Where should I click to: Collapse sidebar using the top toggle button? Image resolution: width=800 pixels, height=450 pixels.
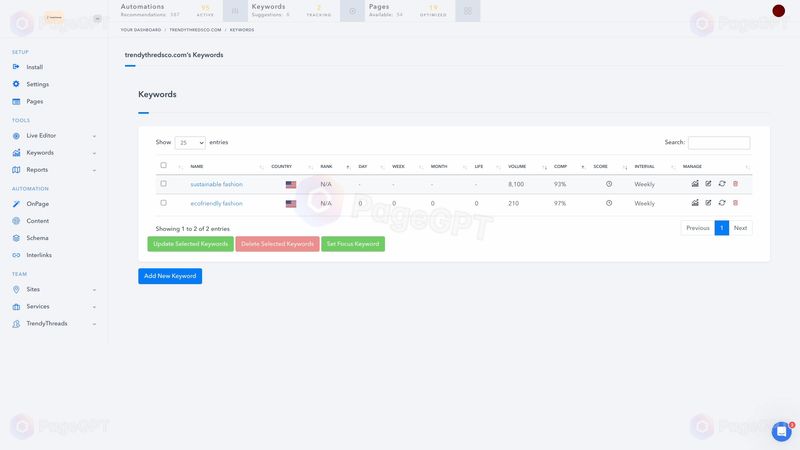(x=97, y=18)
